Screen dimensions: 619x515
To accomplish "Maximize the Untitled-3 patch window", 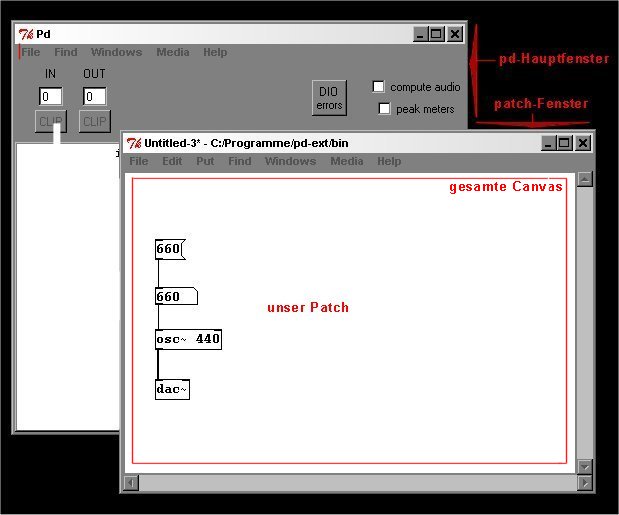I will pos(565,143).
